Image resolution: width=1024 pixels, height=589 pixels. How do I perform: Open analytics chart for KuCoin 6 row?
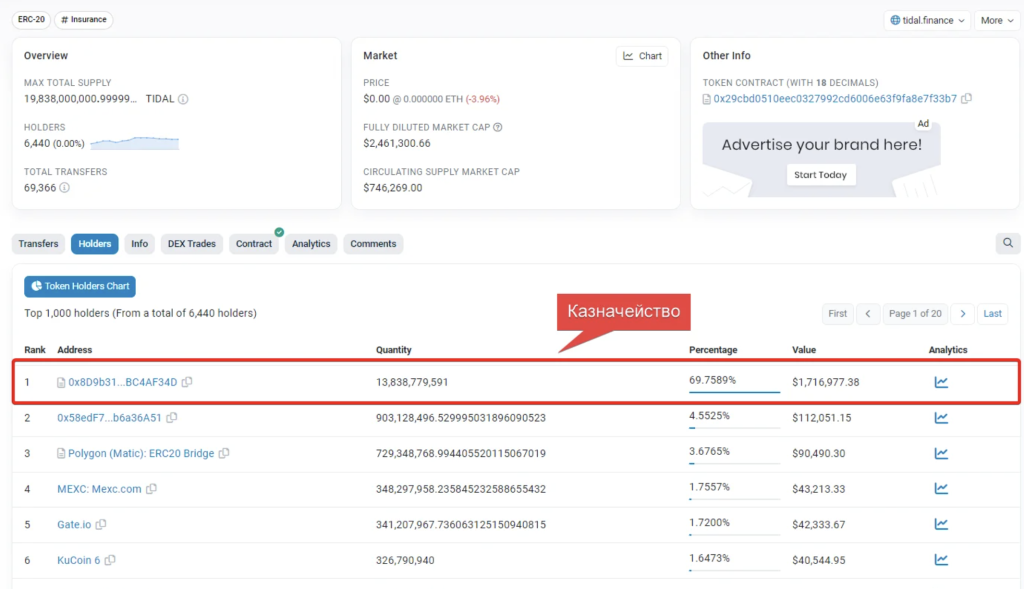pos(941,560)
